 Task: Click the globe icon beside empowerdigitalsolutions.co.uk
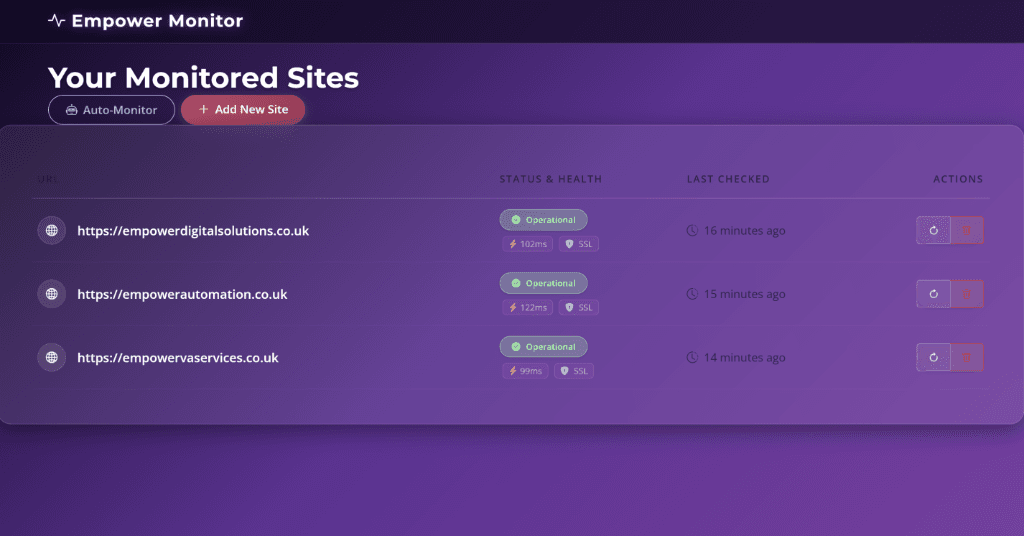point(51,230)
